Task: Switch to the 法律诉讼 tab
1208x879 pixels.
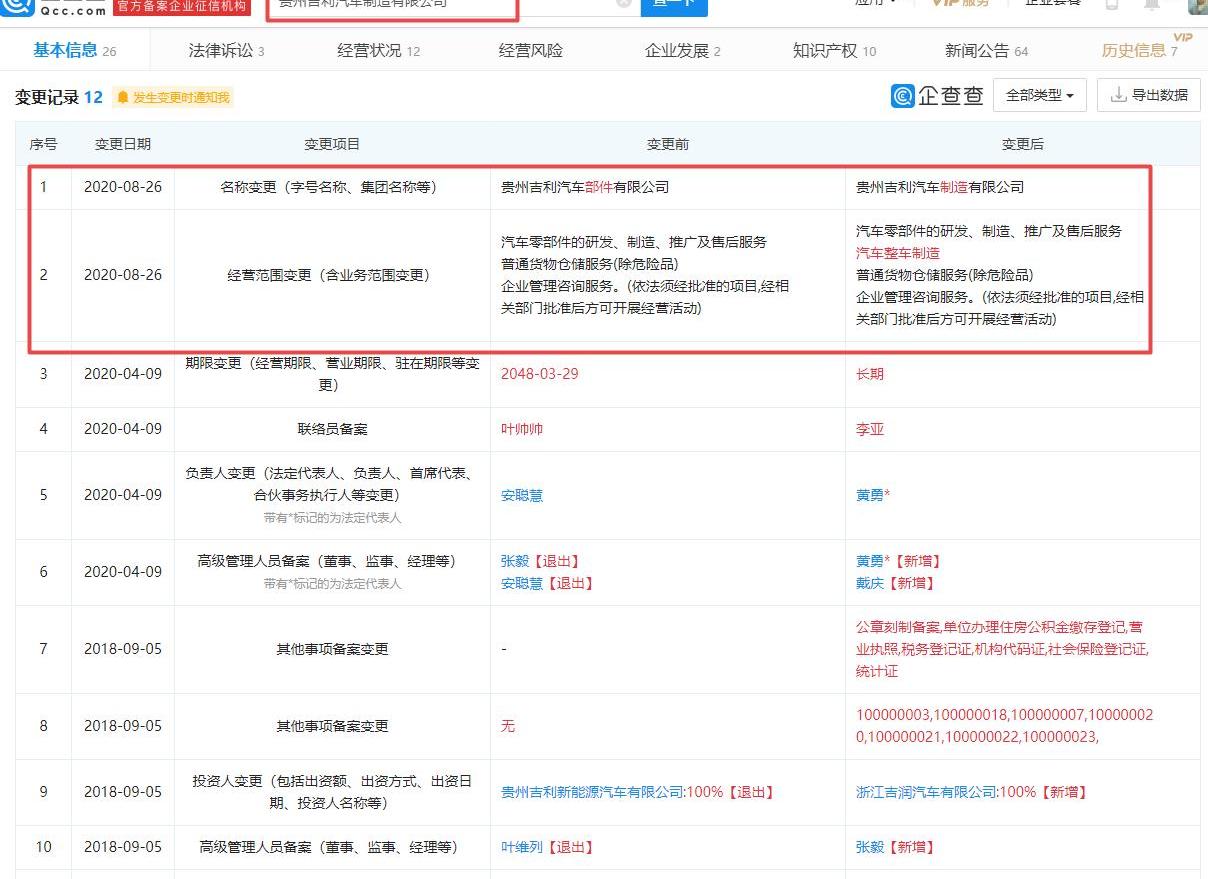Action: [226, 50]
